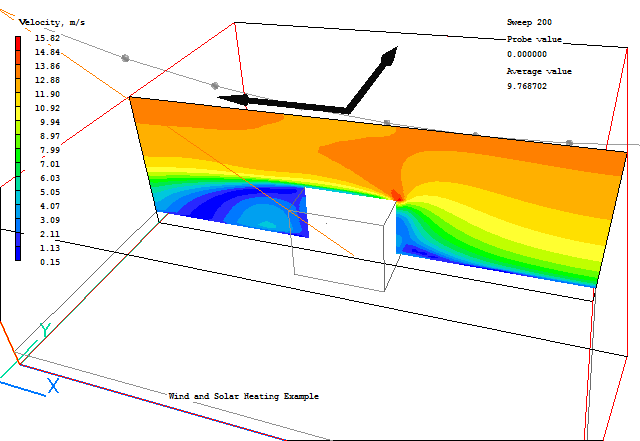
Task: Click the 'Velocity, m/s' legend title
Action: (x=54, y=21)
